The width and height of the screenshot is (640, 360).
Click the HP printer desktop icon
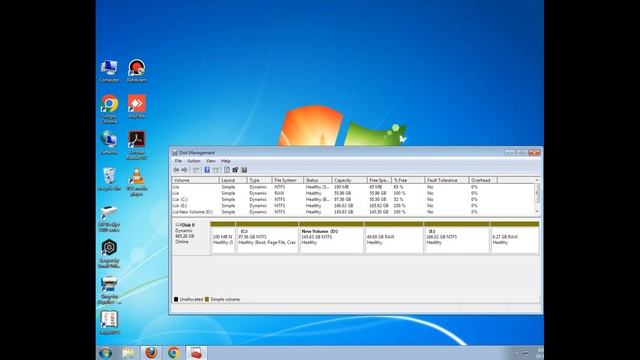tap(109, 219)
